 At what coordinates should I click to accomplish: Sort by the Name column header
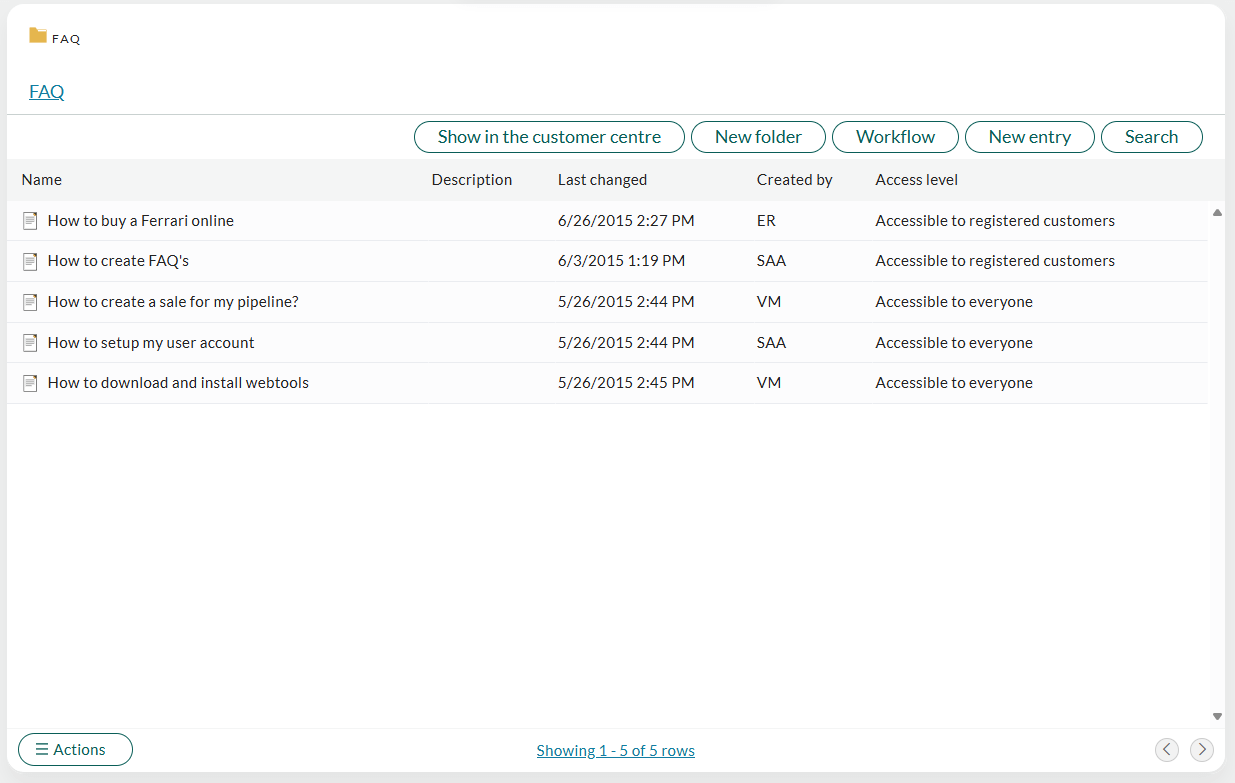(42, 180)
